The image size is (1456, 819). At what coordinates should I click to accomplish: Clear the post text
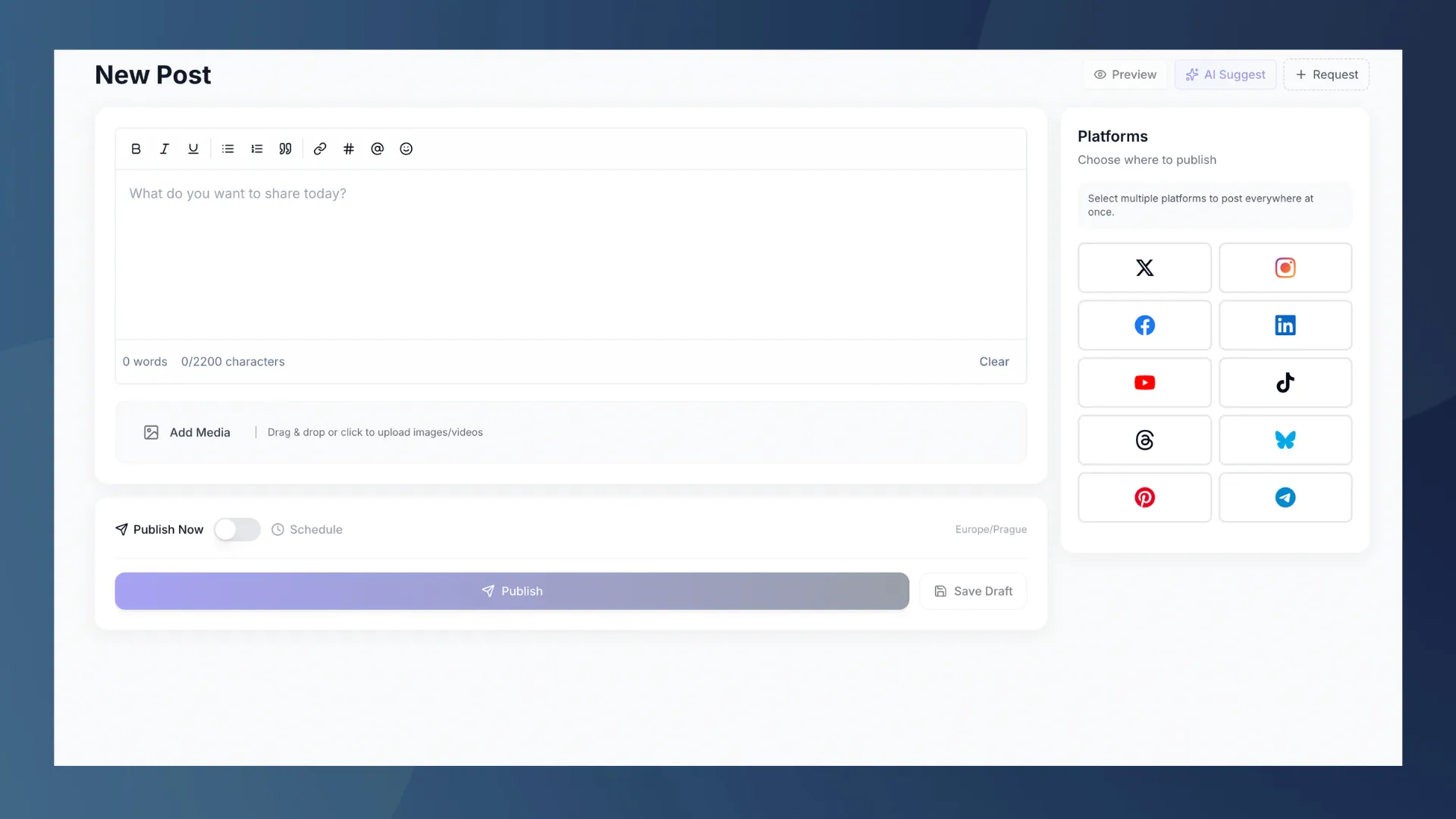(x=994, y=362)
